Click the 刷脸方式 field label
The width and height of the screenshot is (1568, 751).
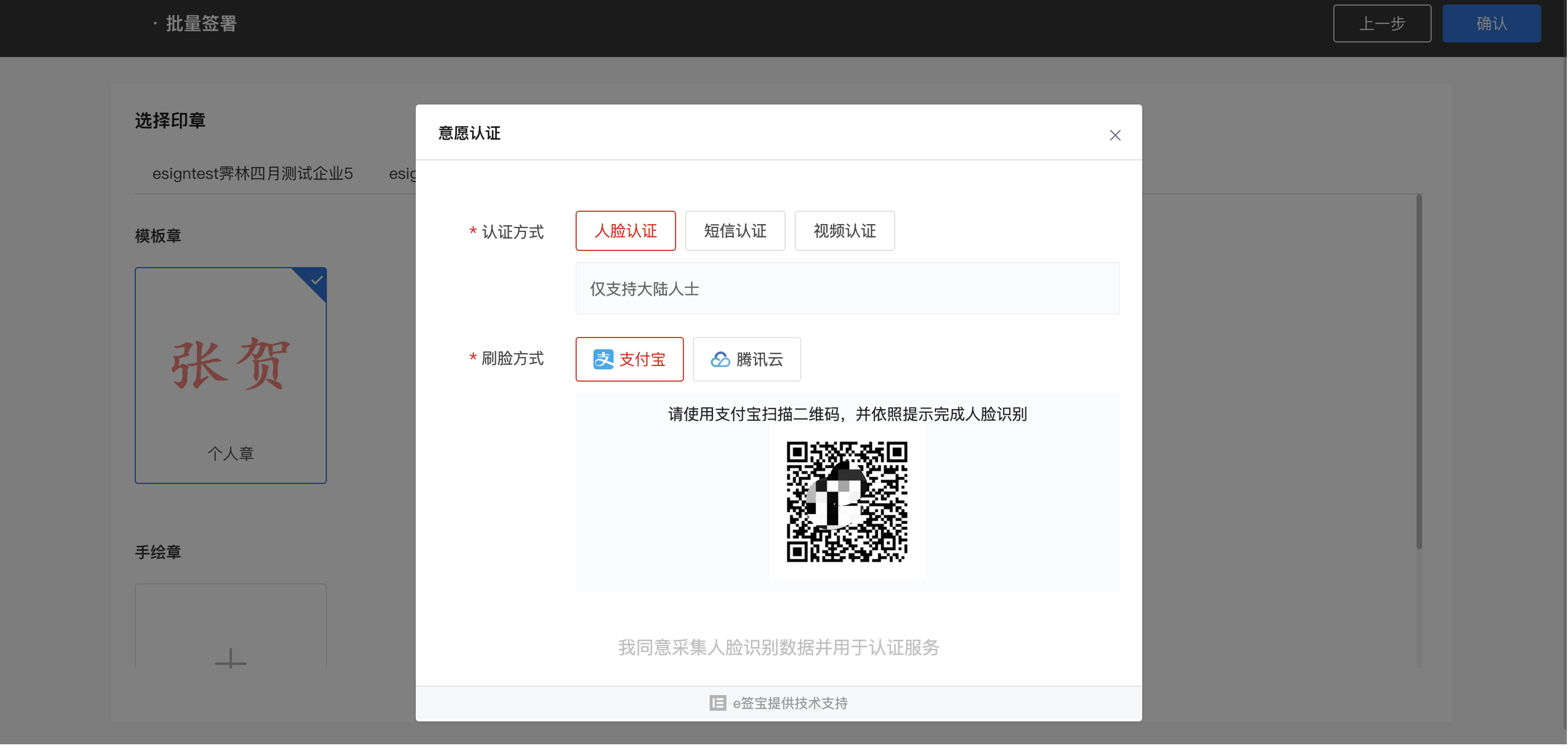pos(512,359)
